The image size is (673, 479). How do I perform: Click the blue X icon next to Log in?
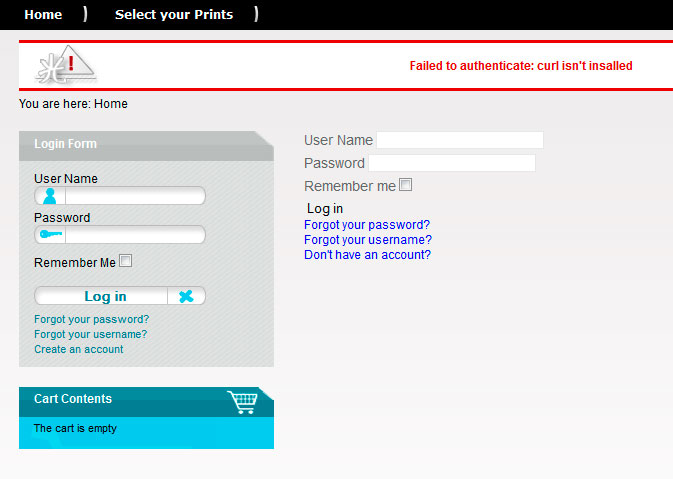[186, 296]
